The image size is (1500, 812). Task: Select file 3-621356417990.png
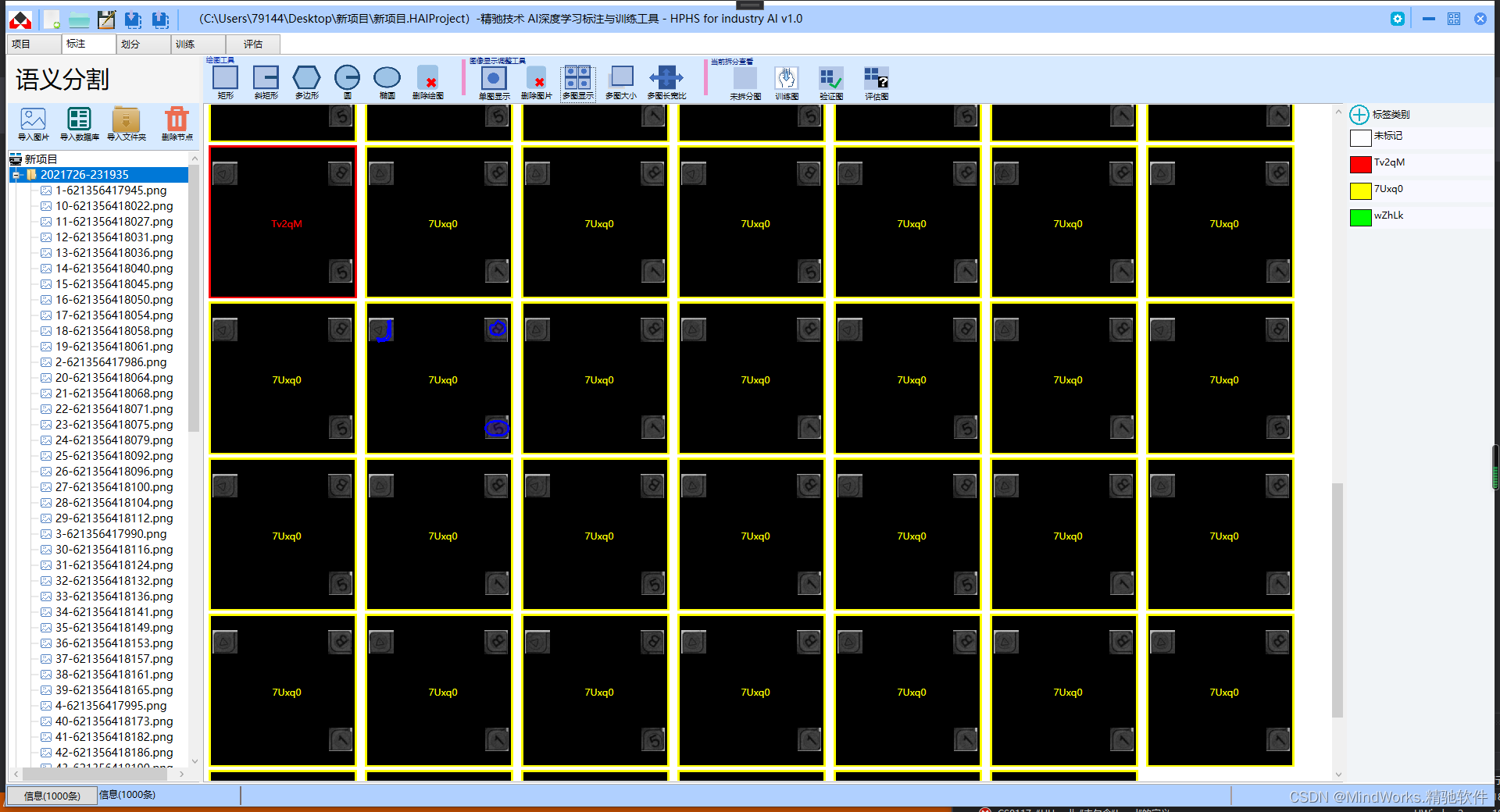pyautogui.click(x=111, y=534)
